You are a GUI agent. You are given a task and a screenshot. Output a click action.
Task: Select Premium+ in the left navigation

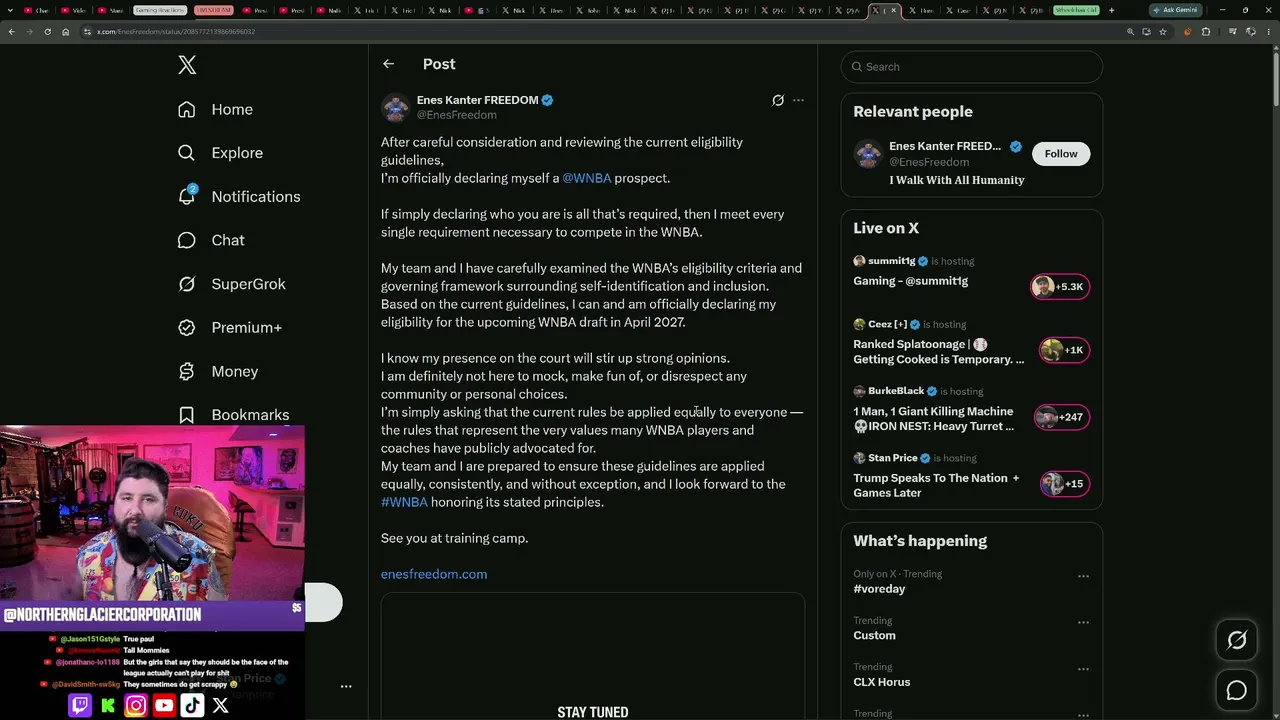tap(230, 328)
